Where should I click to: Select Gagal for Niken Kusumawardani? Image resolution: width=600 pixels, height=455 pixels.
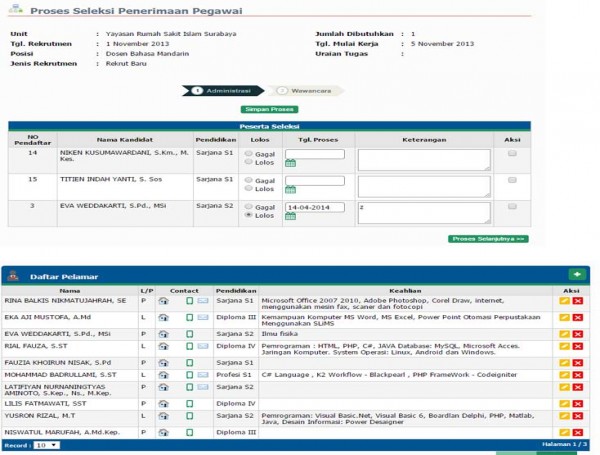coord(248,153)
